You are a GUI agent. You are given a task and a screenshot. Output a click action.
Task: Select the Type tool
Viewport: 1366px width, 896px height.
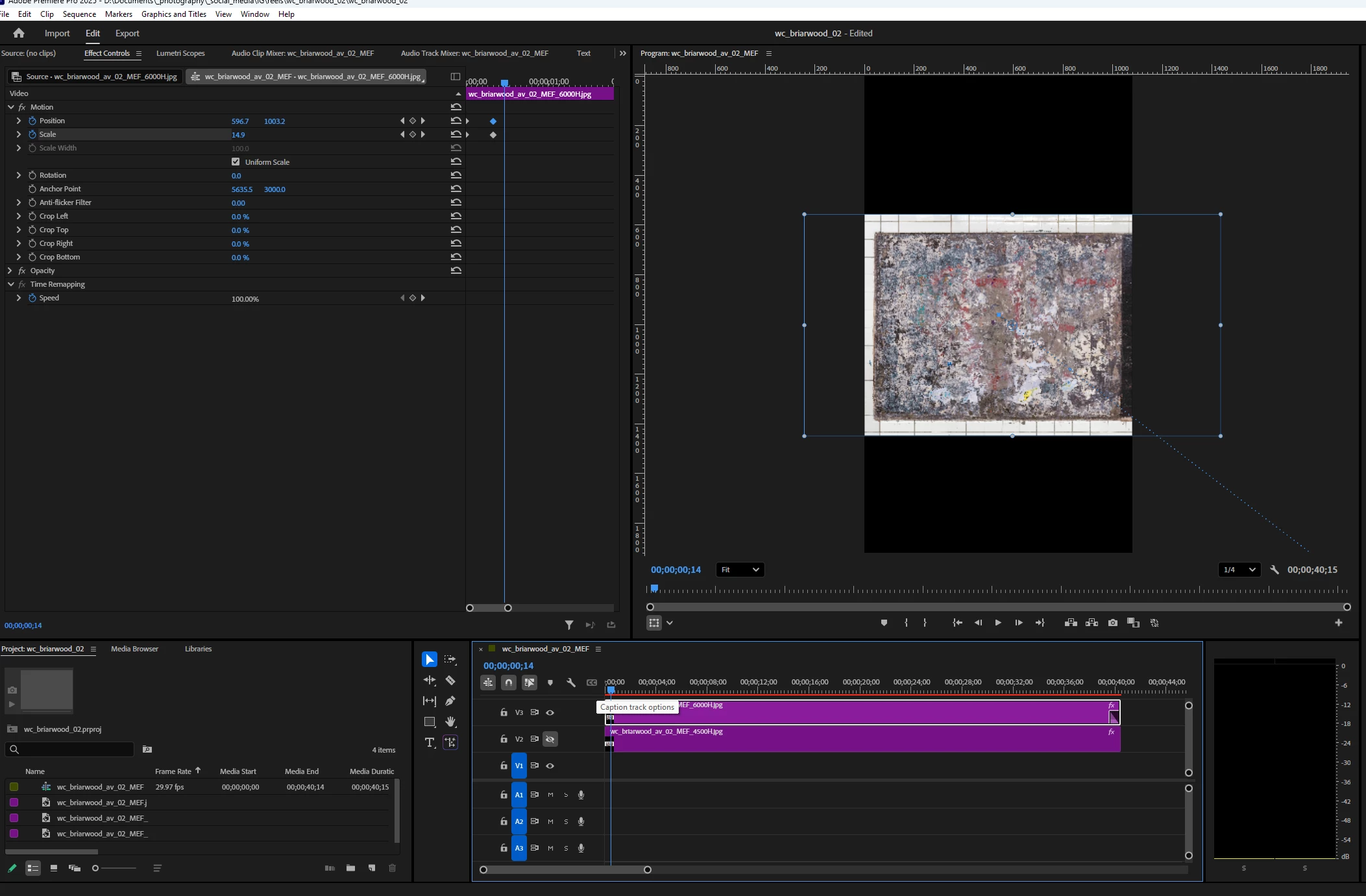(x=429, y=743)
